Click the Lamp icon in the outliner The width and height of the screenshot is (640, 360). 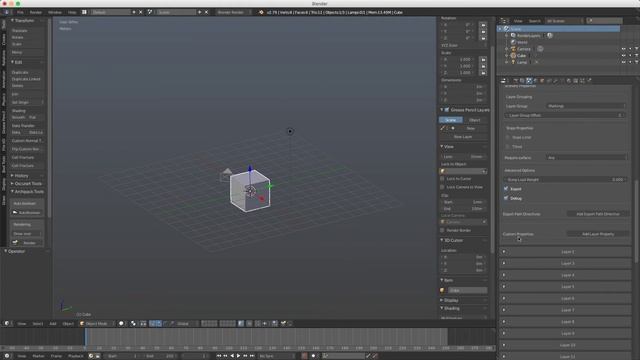513,62
